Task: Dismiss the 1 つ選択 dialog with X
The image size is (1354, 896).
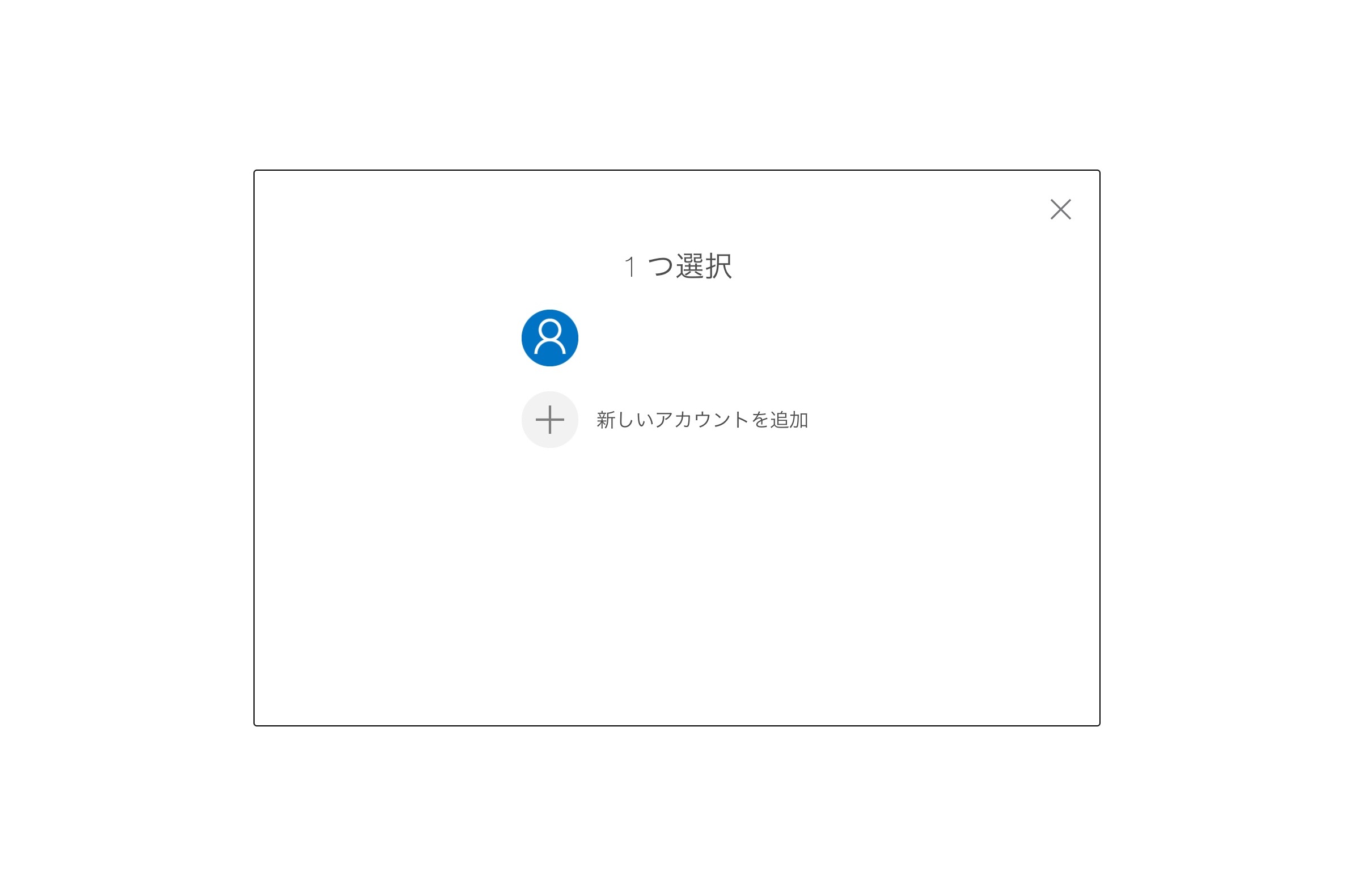Action: tap(1060, 209)
